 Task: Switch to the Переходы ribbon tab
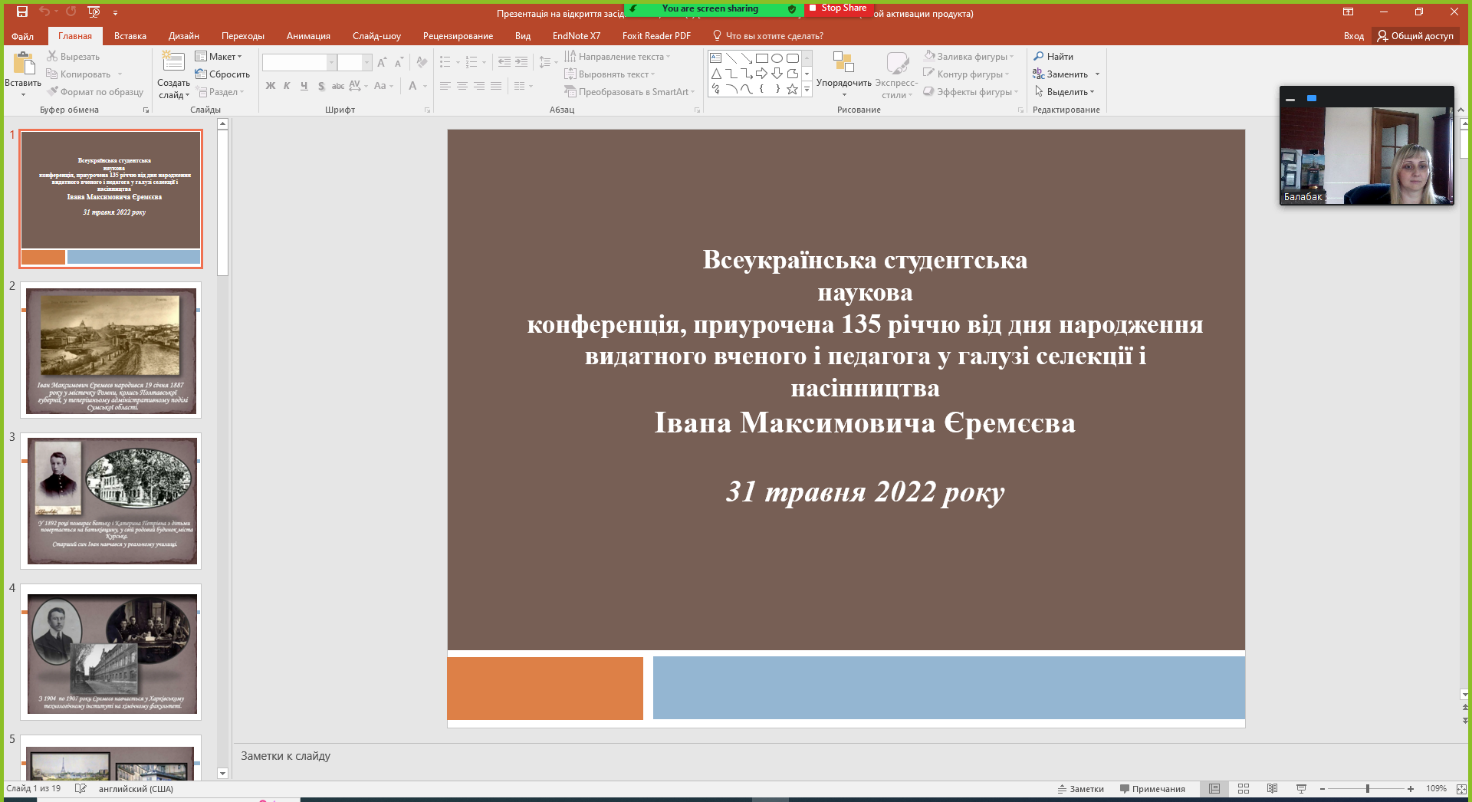(x=243, y=36)
